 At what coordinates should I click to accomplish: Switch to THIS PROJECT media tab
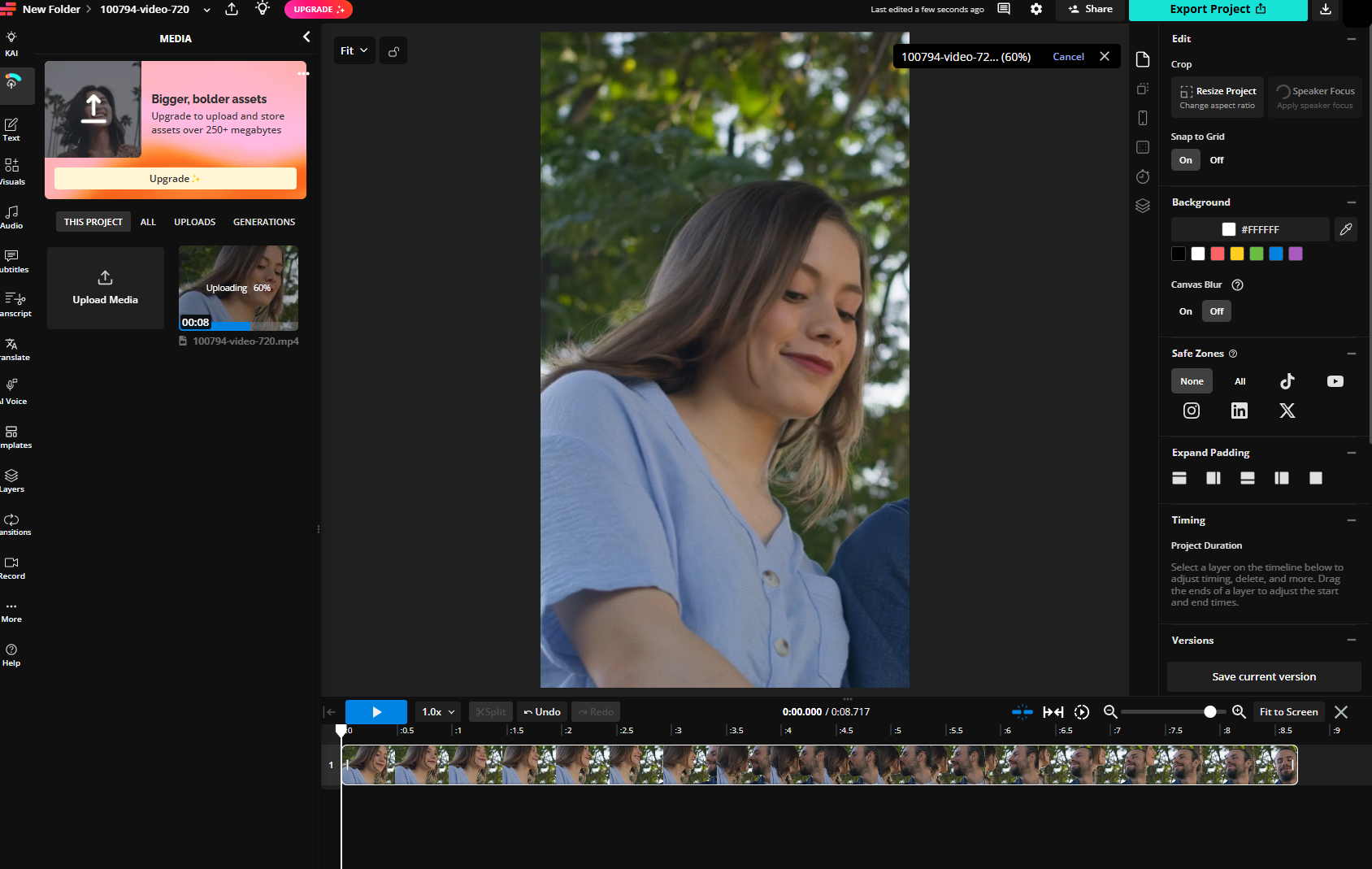coord(93,222)
